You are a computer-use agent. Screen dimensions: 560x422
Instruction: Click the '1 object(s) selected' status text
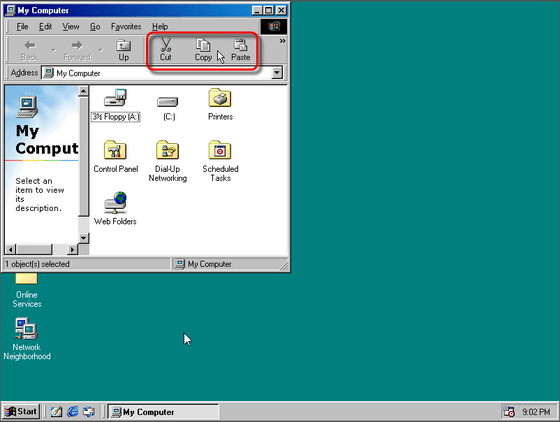coord(37,264)
